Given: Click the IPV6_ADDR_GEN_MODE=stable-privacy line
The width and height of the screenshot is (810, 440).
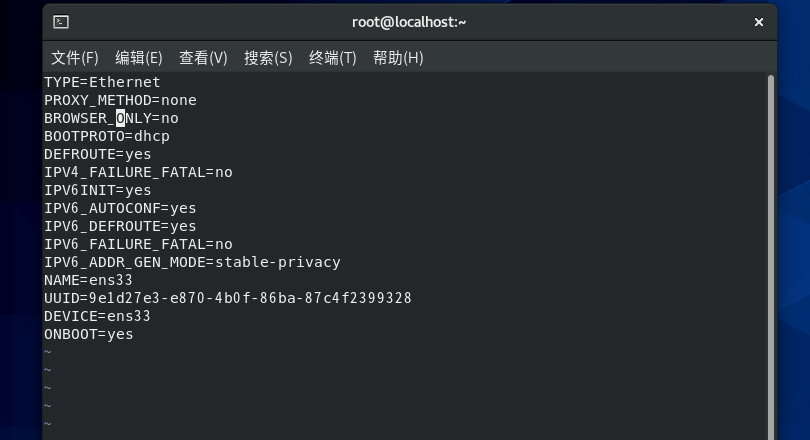Looking at the screenshot, I should click(192, 262).
